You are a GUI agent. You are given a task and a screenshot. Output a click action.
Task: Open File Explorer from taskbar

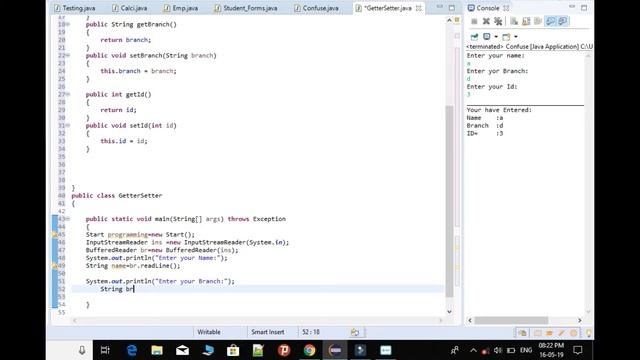pyautogui.click(x=157, y=350)
